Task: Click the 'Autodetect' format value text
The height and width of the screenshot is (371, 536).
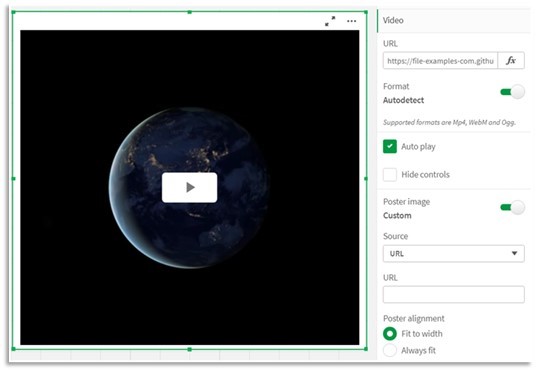Action: [x=403, y=100]
